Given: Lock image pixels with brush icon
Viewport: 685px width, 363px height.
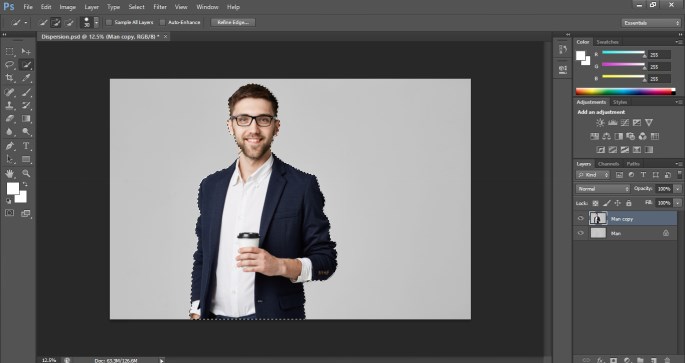Looking at the screenshot, I should 606,203.
